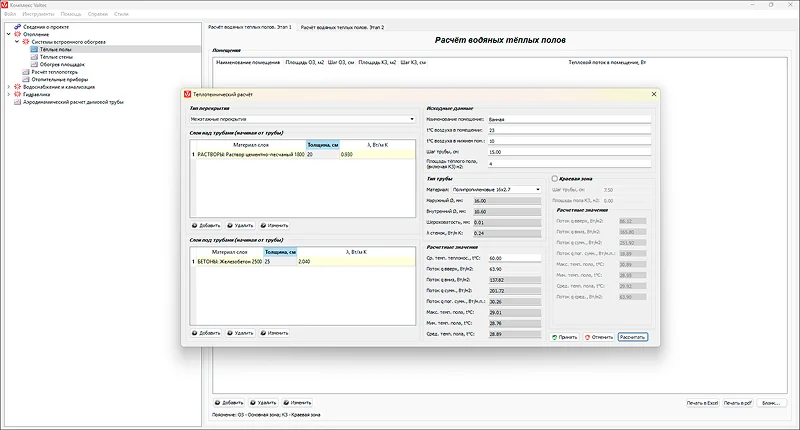Viewport: 800px width, 430px height.
Task: Select the Тёплые стены tree item
Action: 56,57
